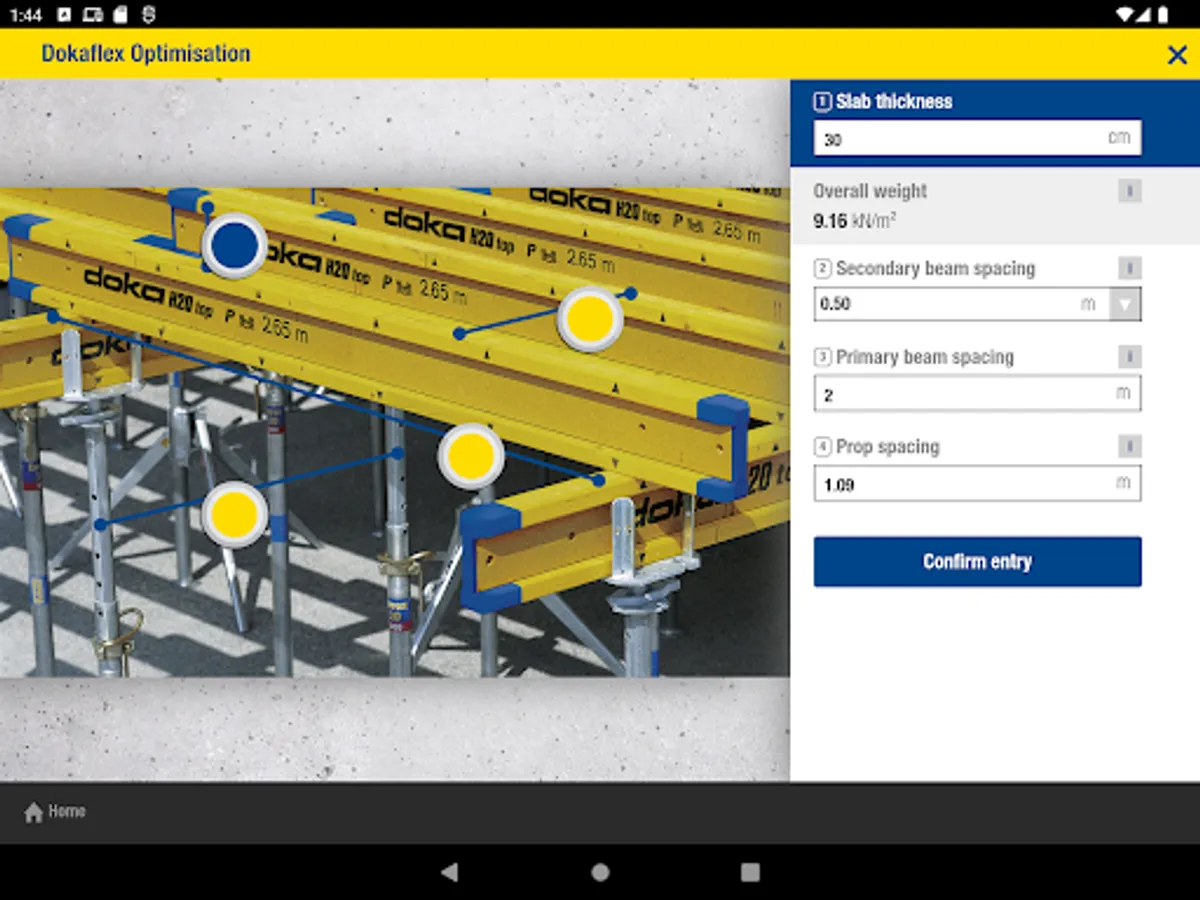1200x900 pixels.
Task: Tap the Android recent apps square button
Action: pyautogui.click(x=750, y=872)
